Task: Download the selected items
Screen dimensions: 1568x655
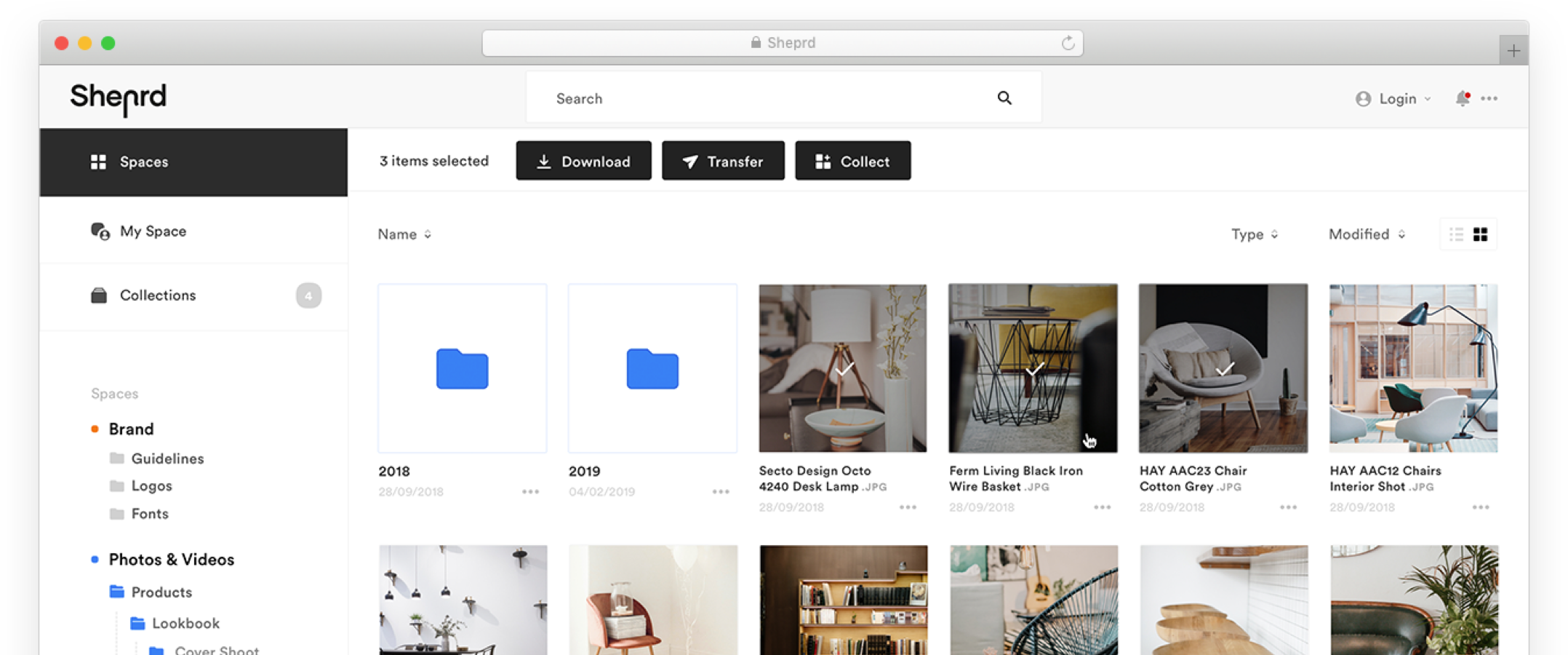Action: pos(583,161)
